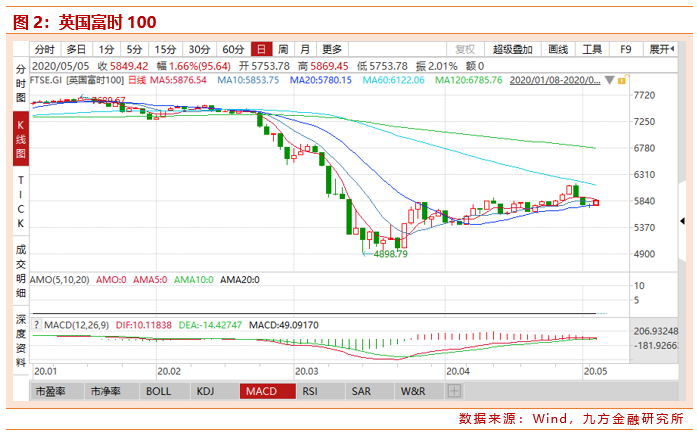Switch to KDJ indicator tab
Viewport: 697px width, 436px height.
click(205, 391)
